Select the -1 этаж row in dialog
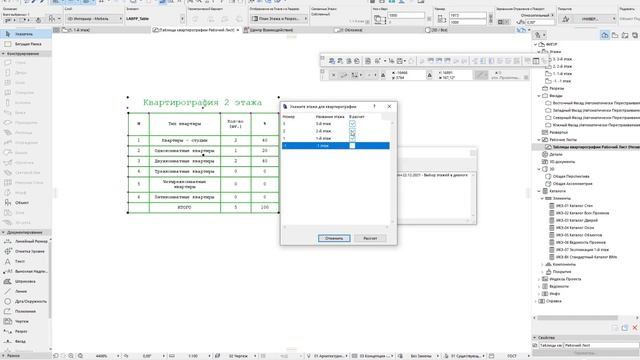Screen dimensions: 640x360 (336, 146)
